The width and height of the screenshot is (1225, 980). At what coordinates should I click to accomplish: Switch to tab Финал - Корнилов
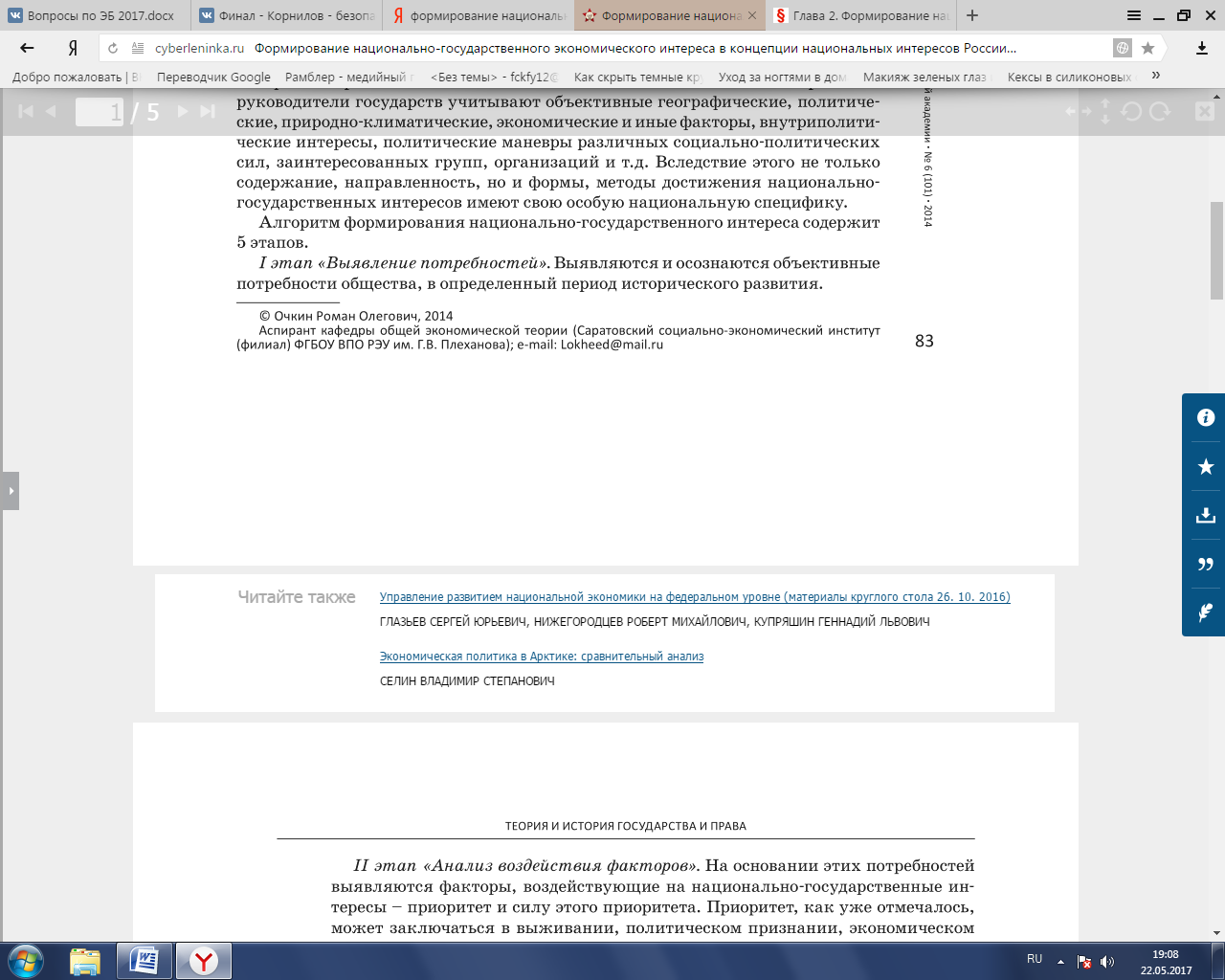point(286,15)
